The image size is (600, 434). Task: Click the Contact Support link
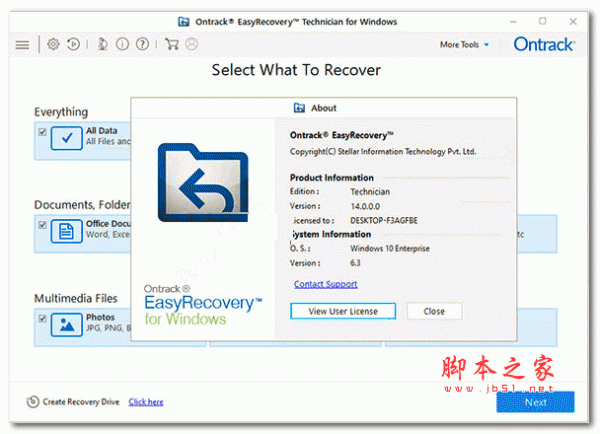pos(326,284)
